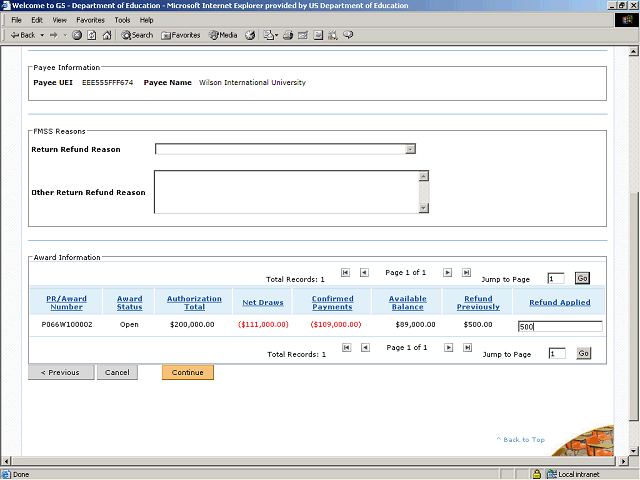
Task: Open the Search toolbar button
Action: (x=137, y=36)
